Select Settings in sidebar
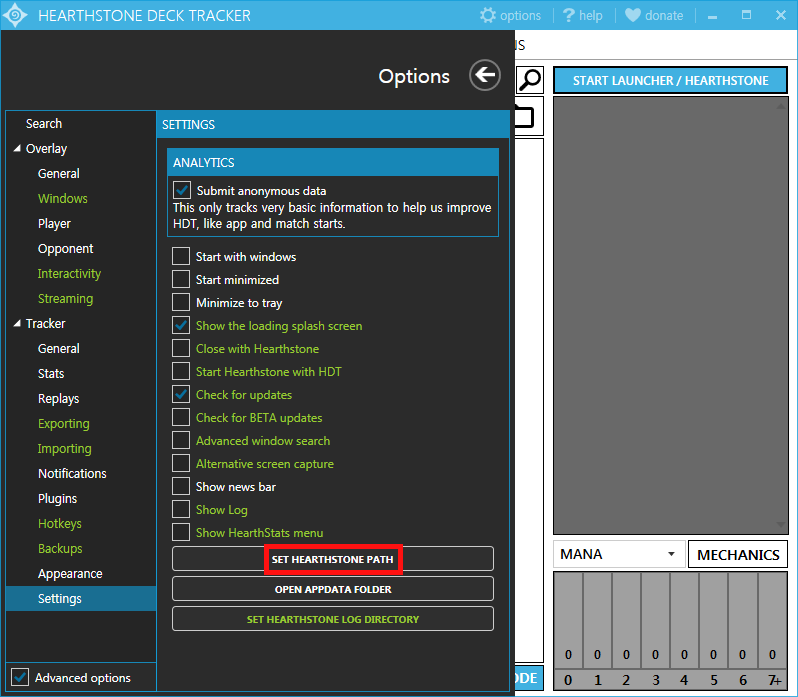 pos(80,598)
